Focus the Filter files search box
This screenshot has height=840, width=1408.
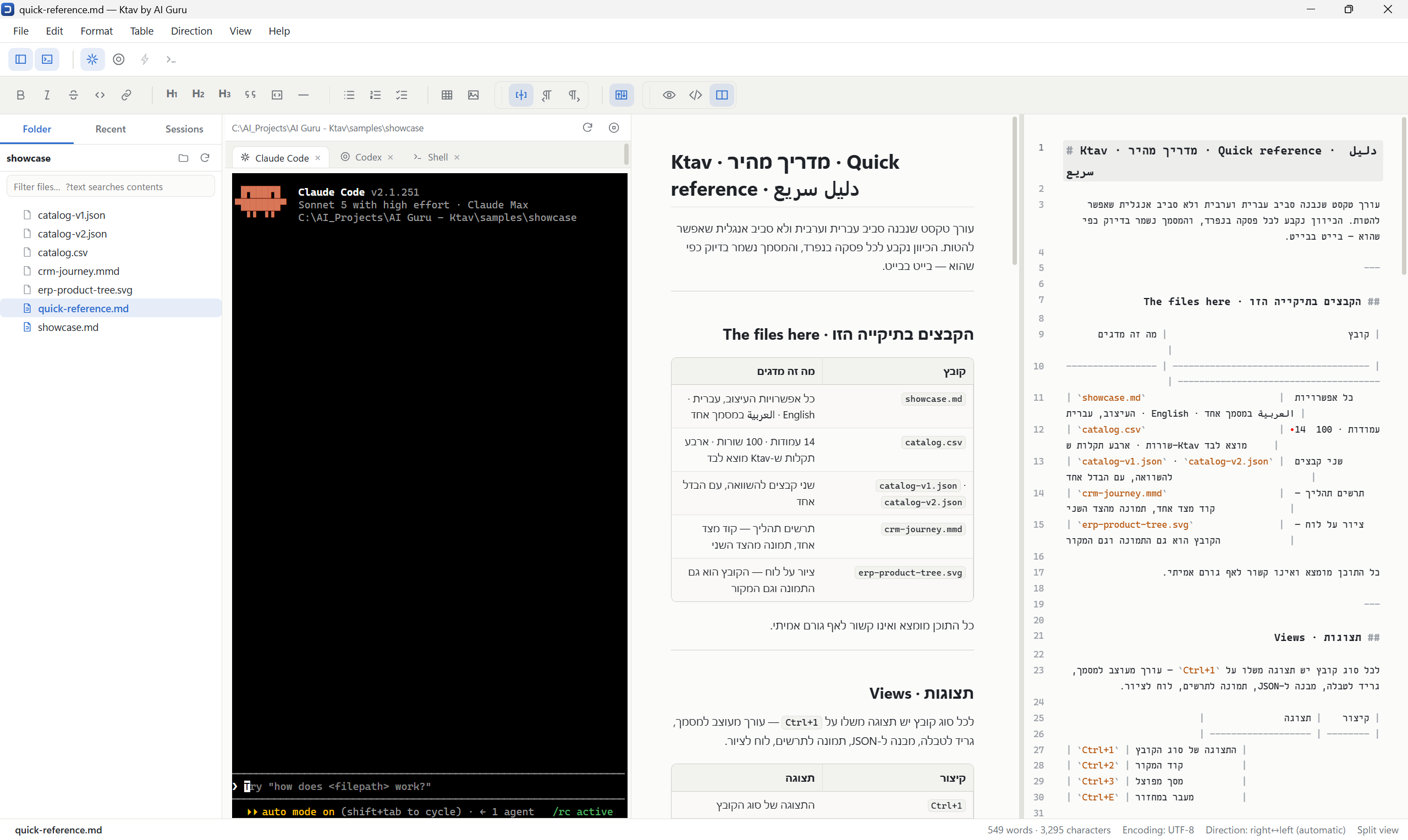111,187
